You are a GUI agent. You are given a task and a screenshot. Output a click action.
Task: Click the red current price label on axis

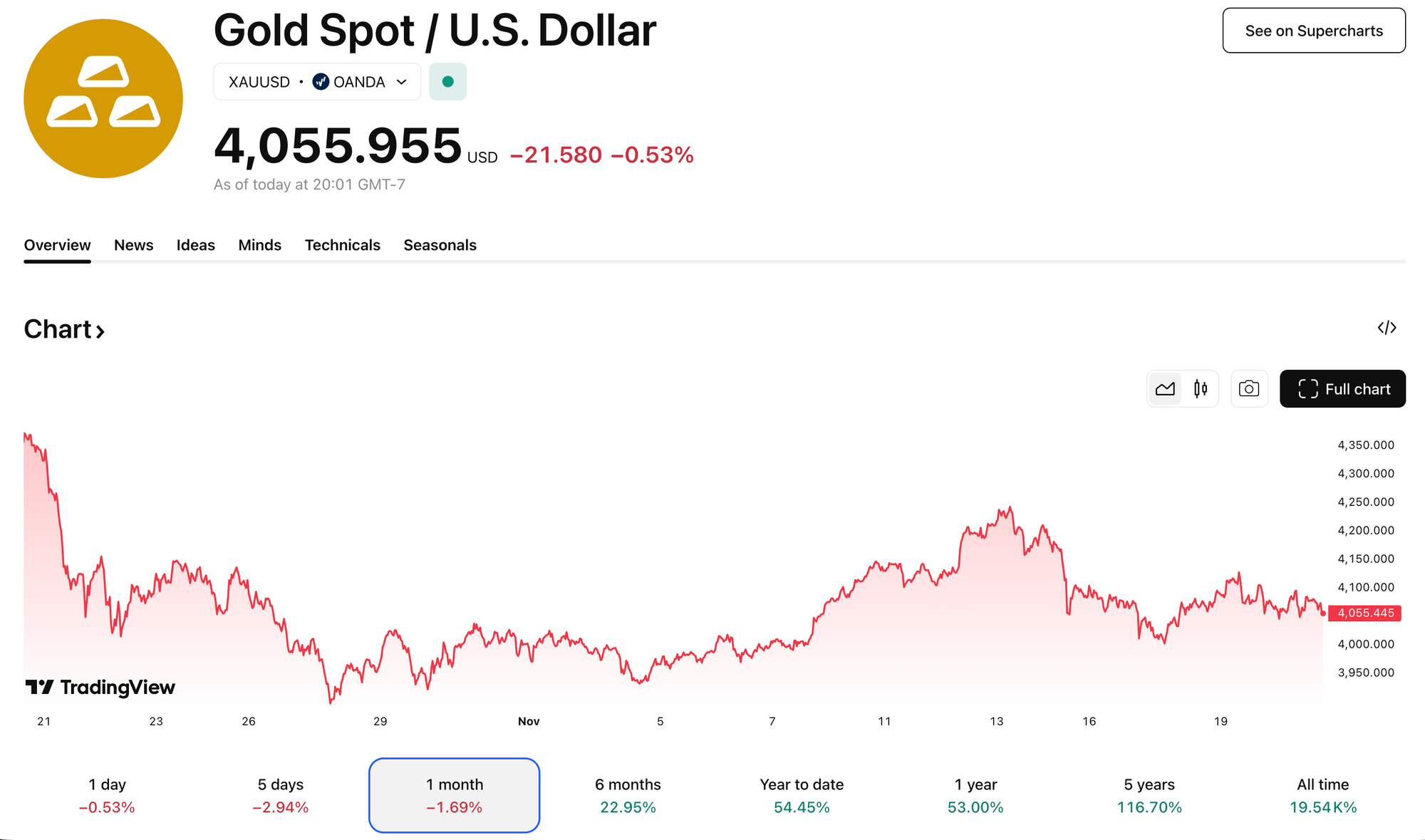[x=1364, y=613]
